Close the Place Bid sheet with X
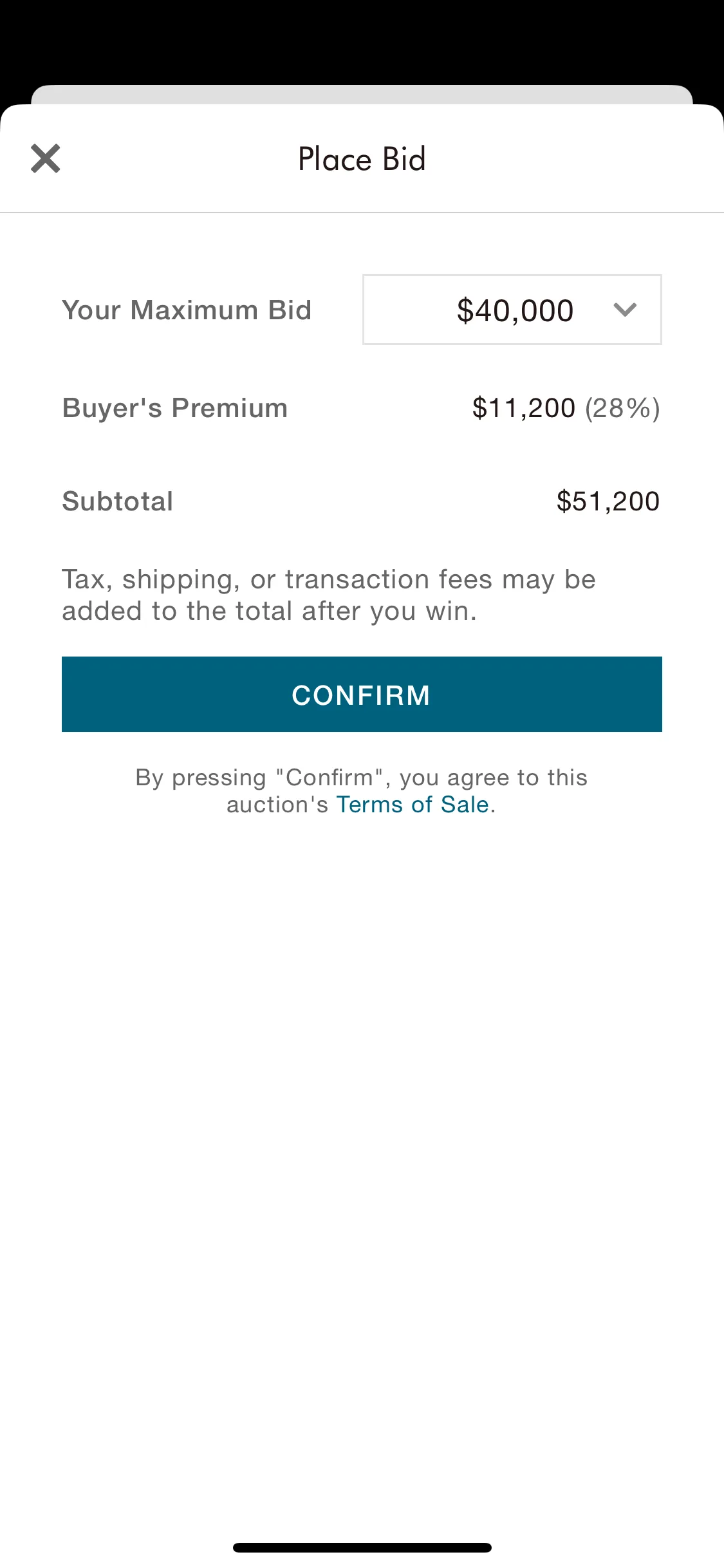 pos(46,158)
